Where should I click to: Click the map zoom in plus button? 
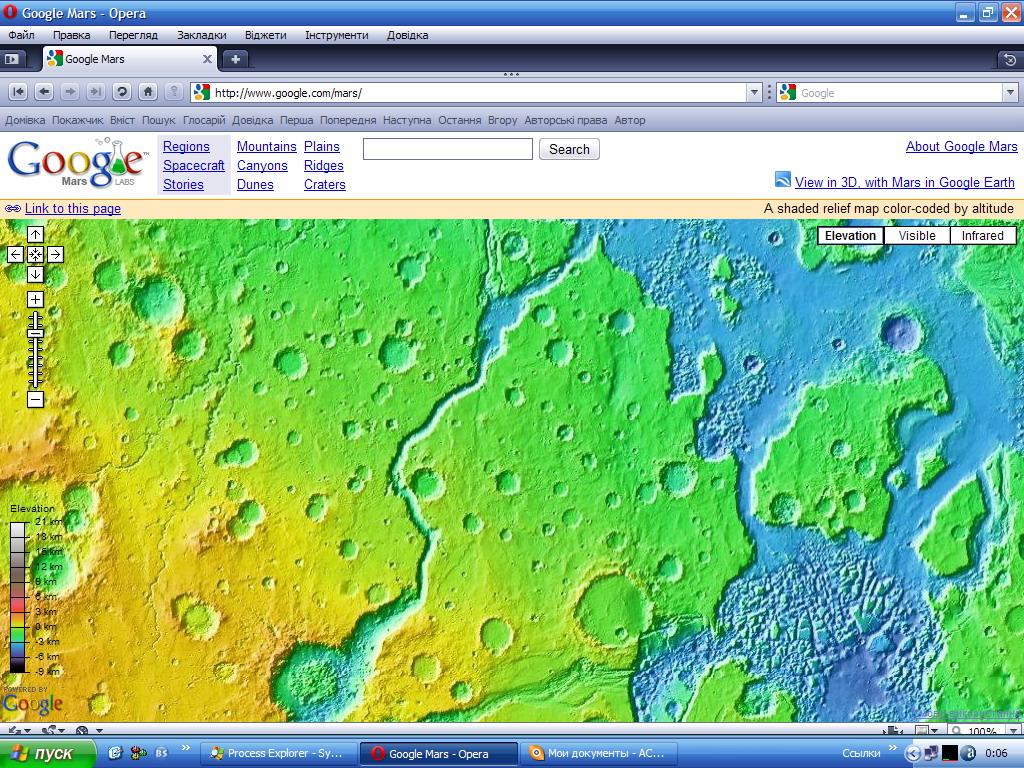[35, 299]
